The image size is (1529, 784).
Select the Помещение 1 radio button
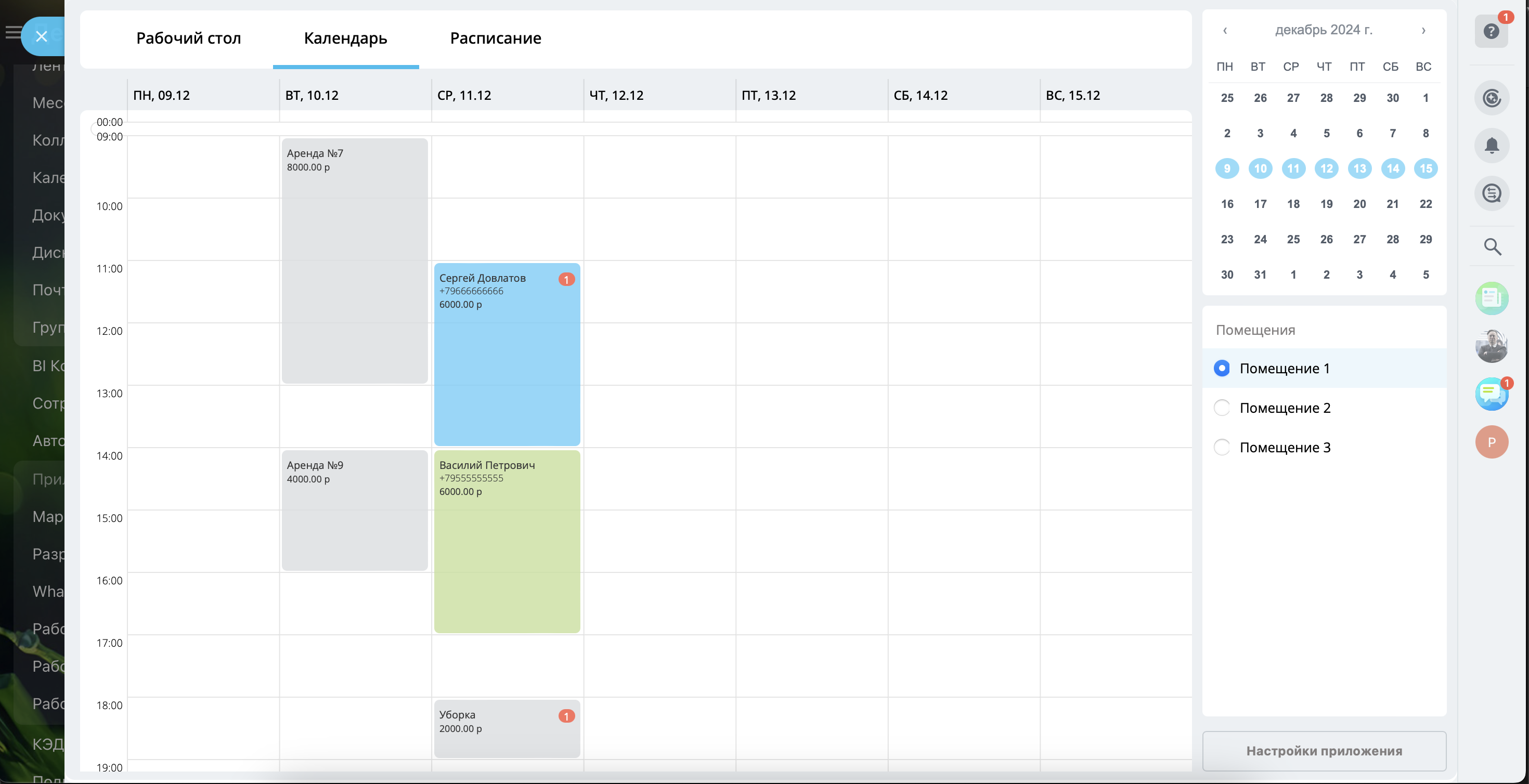(1222, 368)
